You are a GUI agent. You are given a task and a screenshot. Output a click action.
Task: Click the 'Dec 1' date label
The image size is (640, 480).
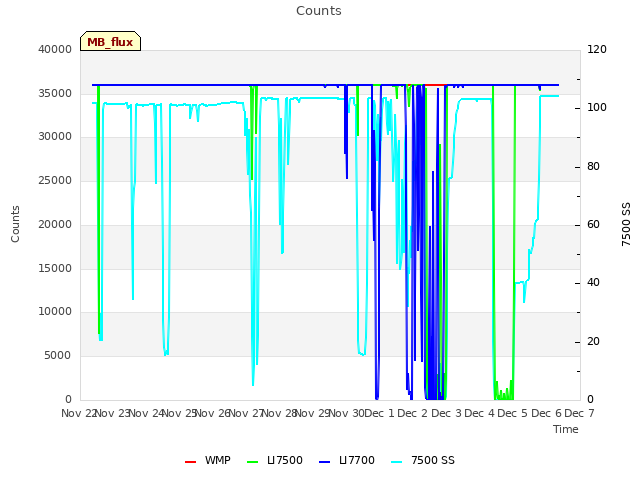coord(379,413)
